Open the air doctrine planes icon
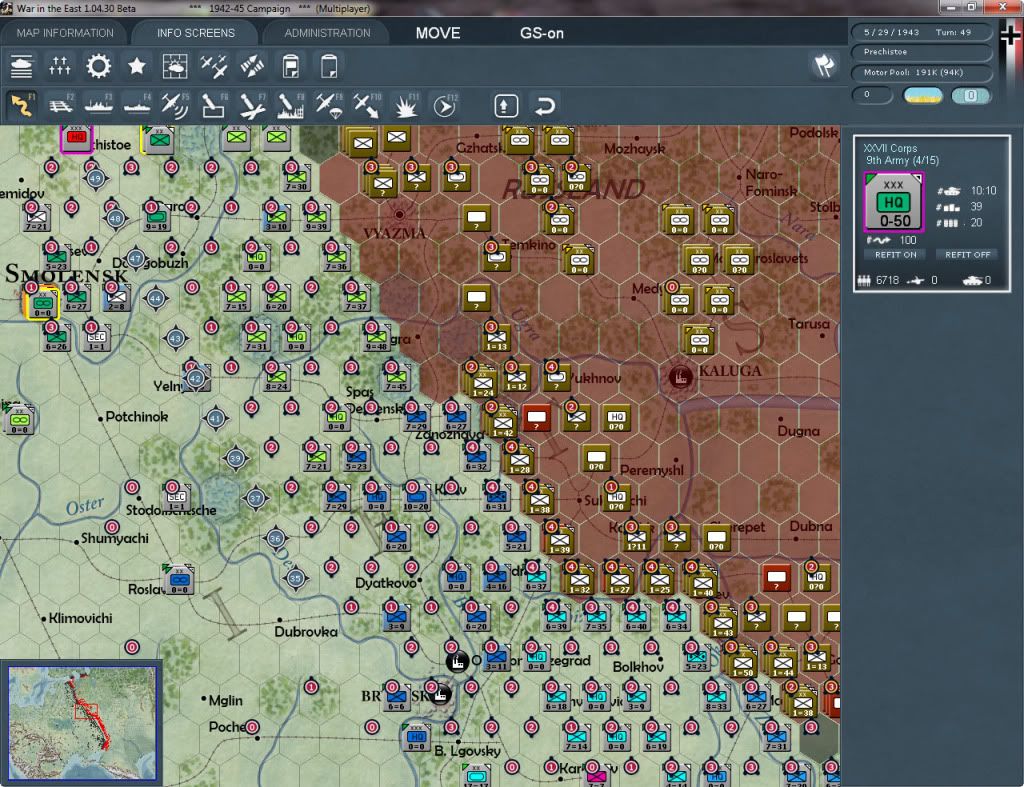The width and height of the screenshot is (1024, 787). pyautogui.click(x=214, y=66)
